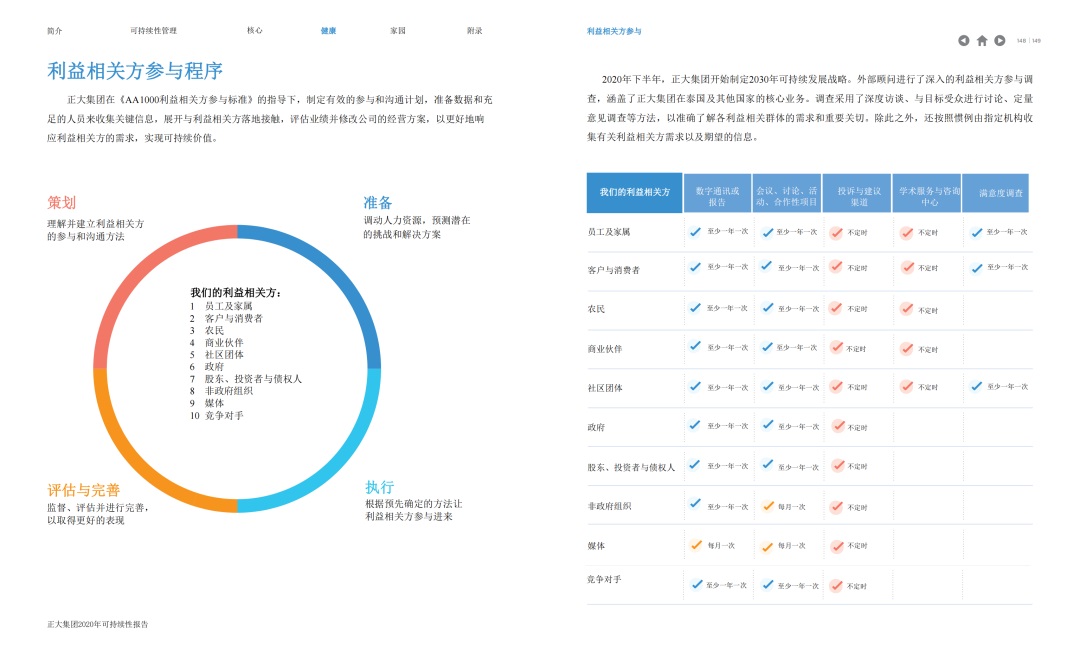
Task: Click blue checkmark for 社区团体 满意度调查
Action: 976,386
